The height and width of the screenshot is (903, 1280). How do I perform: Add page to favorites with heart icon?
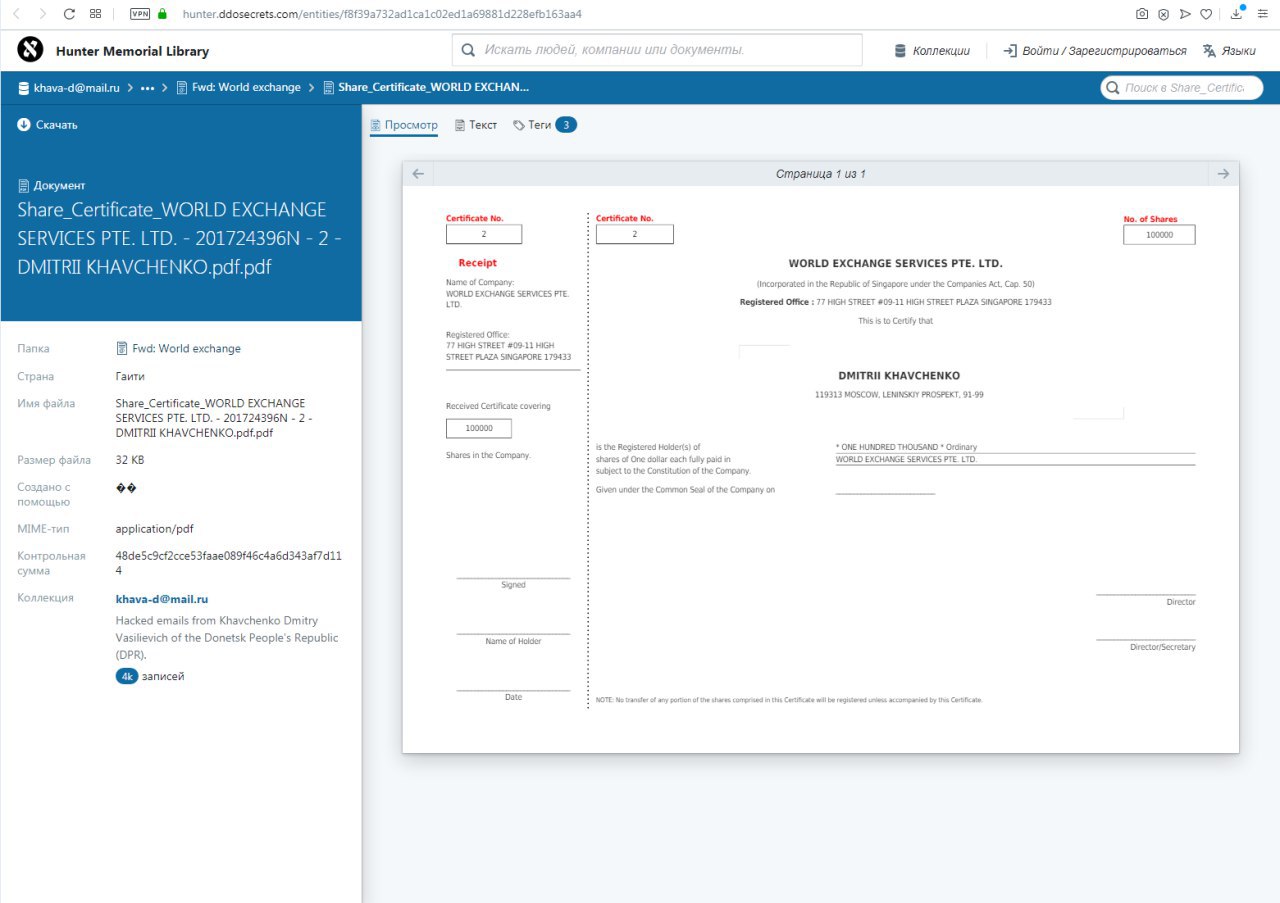point(1206,14)
